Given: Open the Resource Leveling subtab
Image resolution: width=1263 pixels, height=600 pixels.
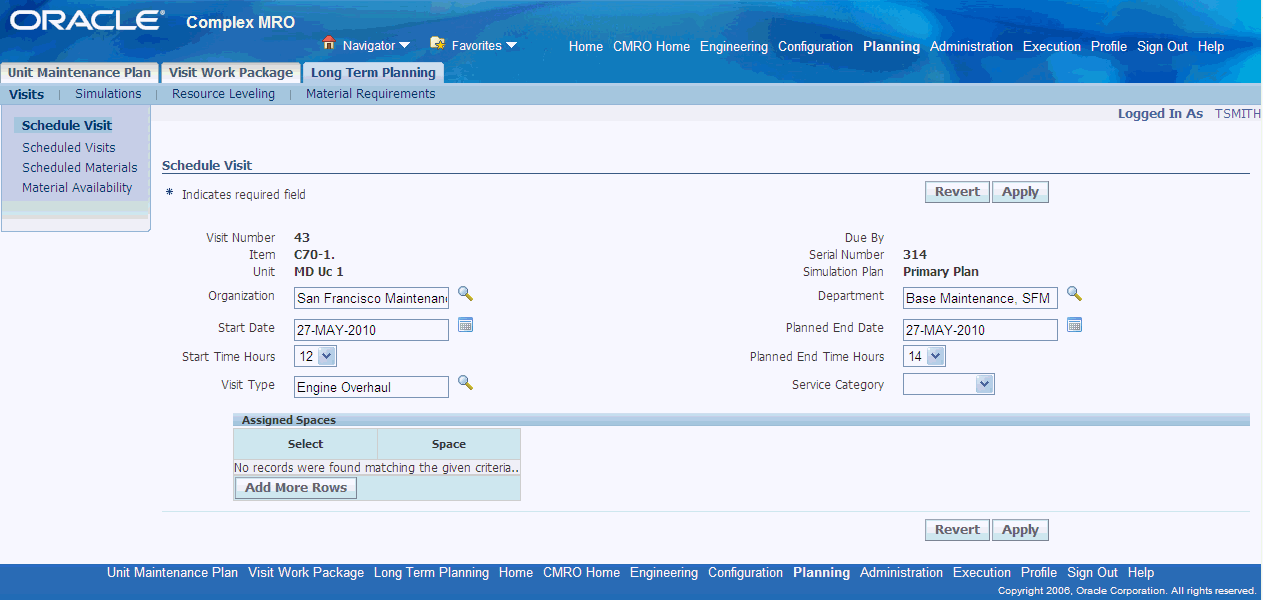Looking at the screenshot, I should click(x=223, y=94).
